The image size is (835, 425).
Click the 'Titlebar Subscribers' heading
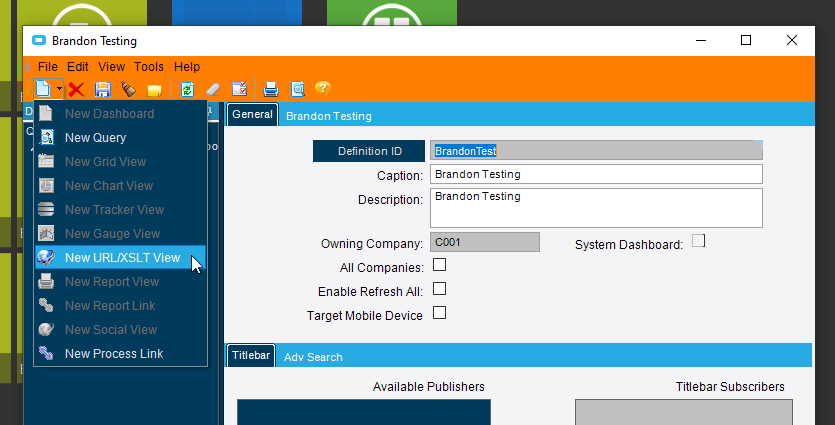[730, 387]
